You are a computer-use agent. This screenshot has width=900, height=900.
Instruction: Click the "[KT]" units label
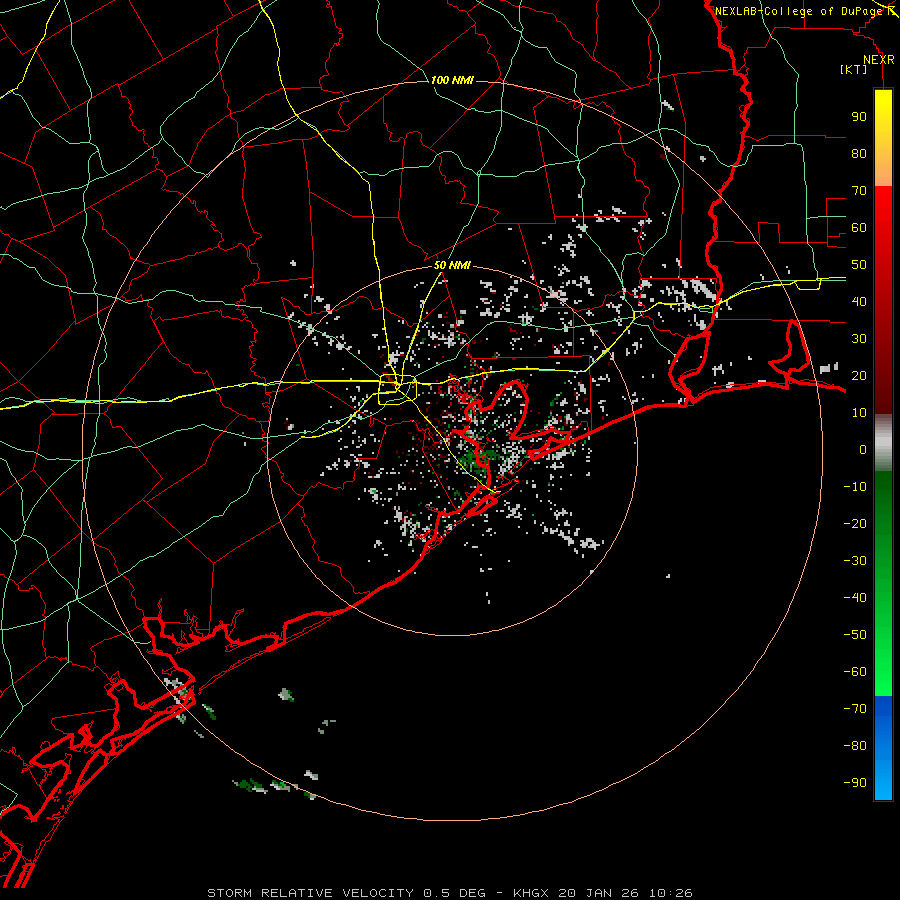[x=853, y=69]
